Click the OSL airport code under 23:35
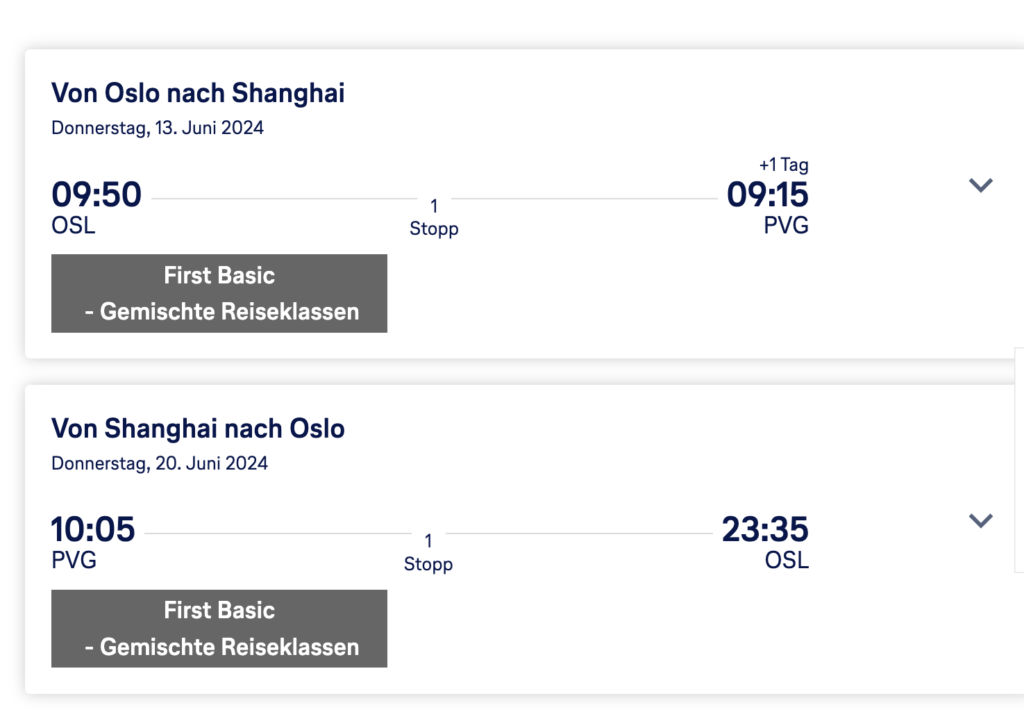The height and width of the screenshot is (712, 1024). click(787, 560)
